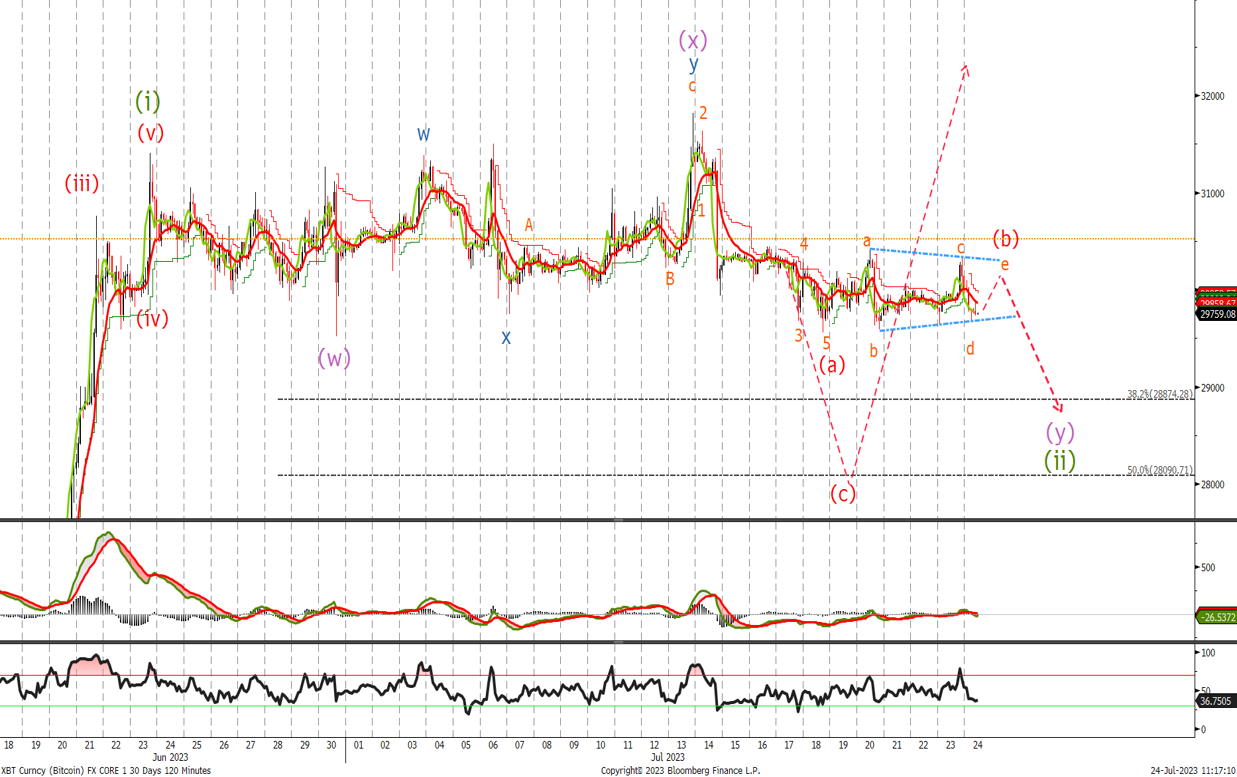Click the green (ii) target label

coord(1060,460)
